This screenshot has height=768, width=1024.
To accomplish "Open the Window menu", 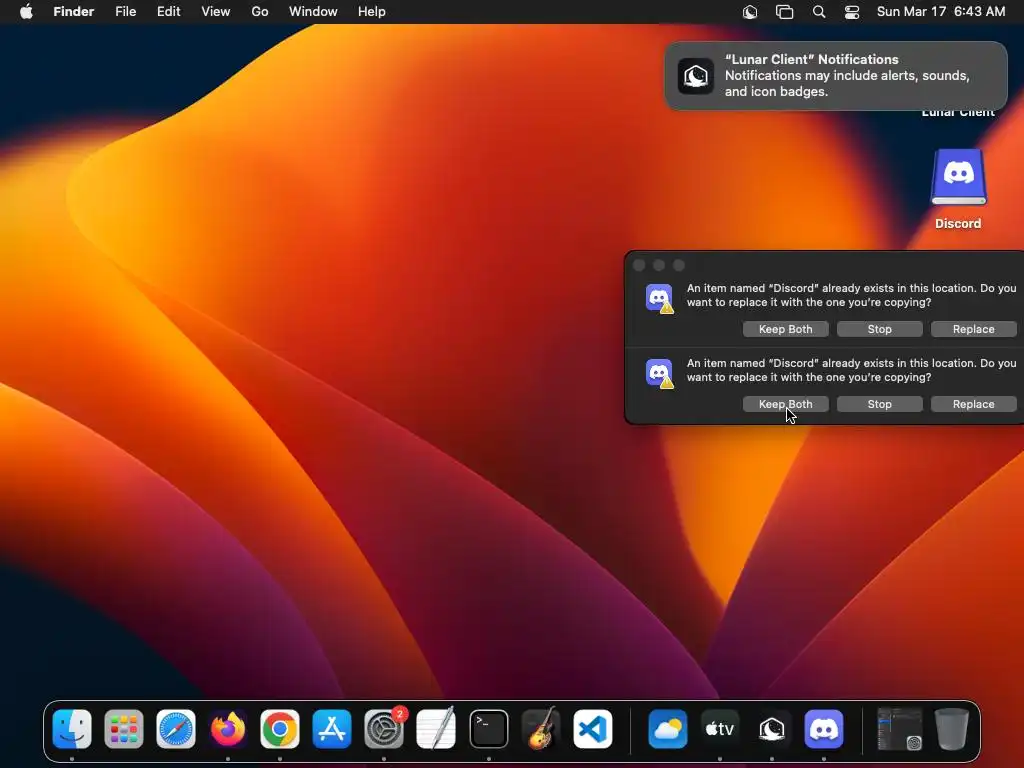I will coord(313,12).
